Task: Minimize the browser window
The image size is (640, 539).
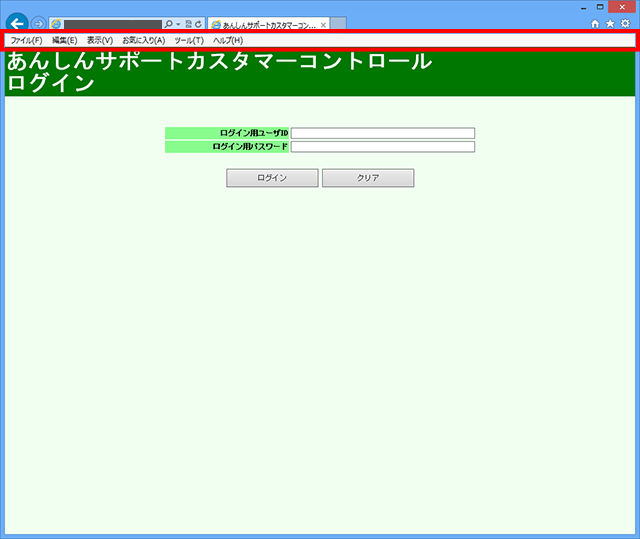Action: coord(584,7)
